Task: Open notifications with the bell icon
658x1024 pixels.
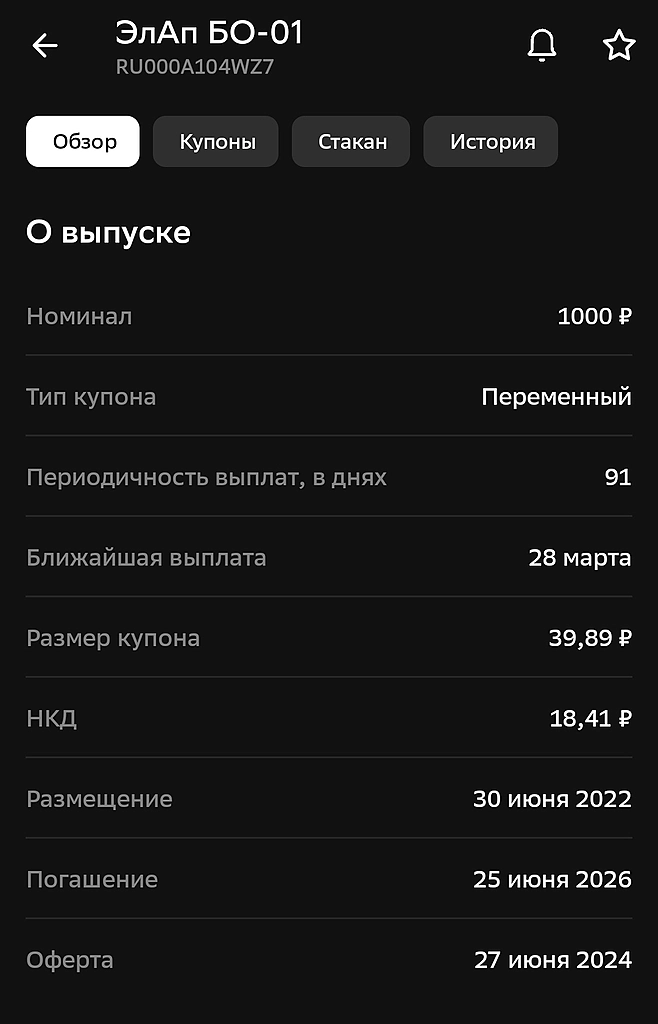Action: click(541, 45)
